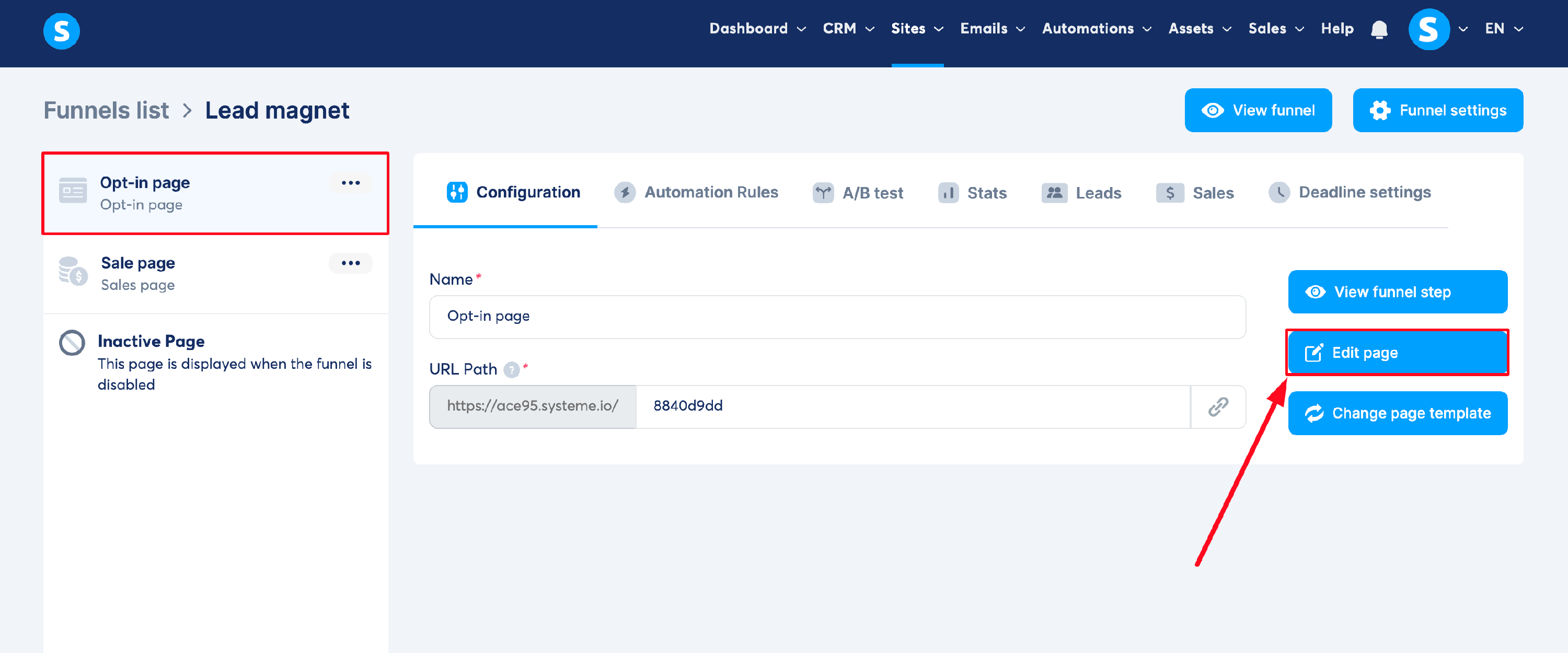Open the EN language dropdown
This screenshot has height=653, width=1568.
click(1504, 29)
